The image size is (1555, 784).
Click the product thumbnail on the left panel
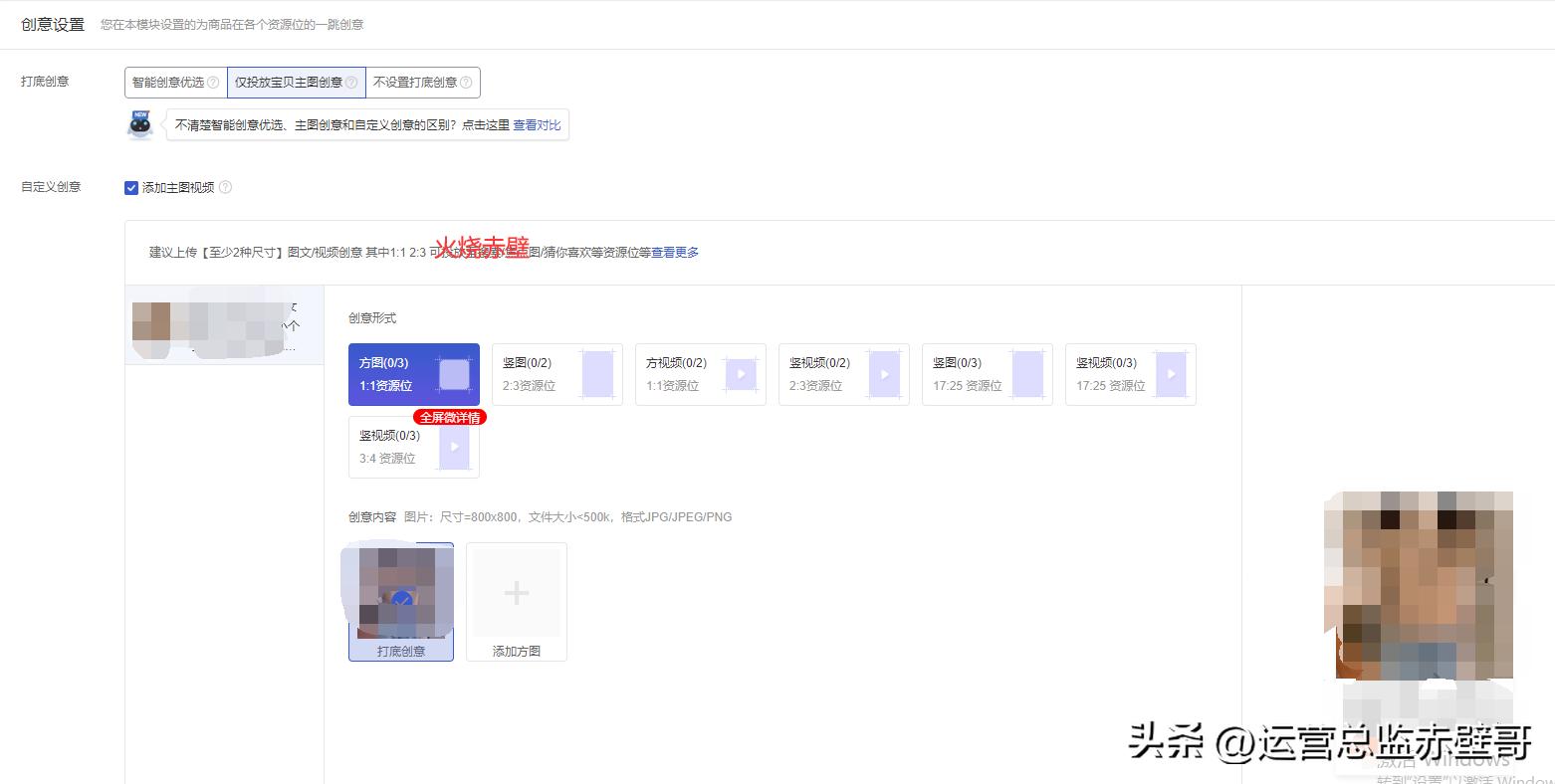224,323
